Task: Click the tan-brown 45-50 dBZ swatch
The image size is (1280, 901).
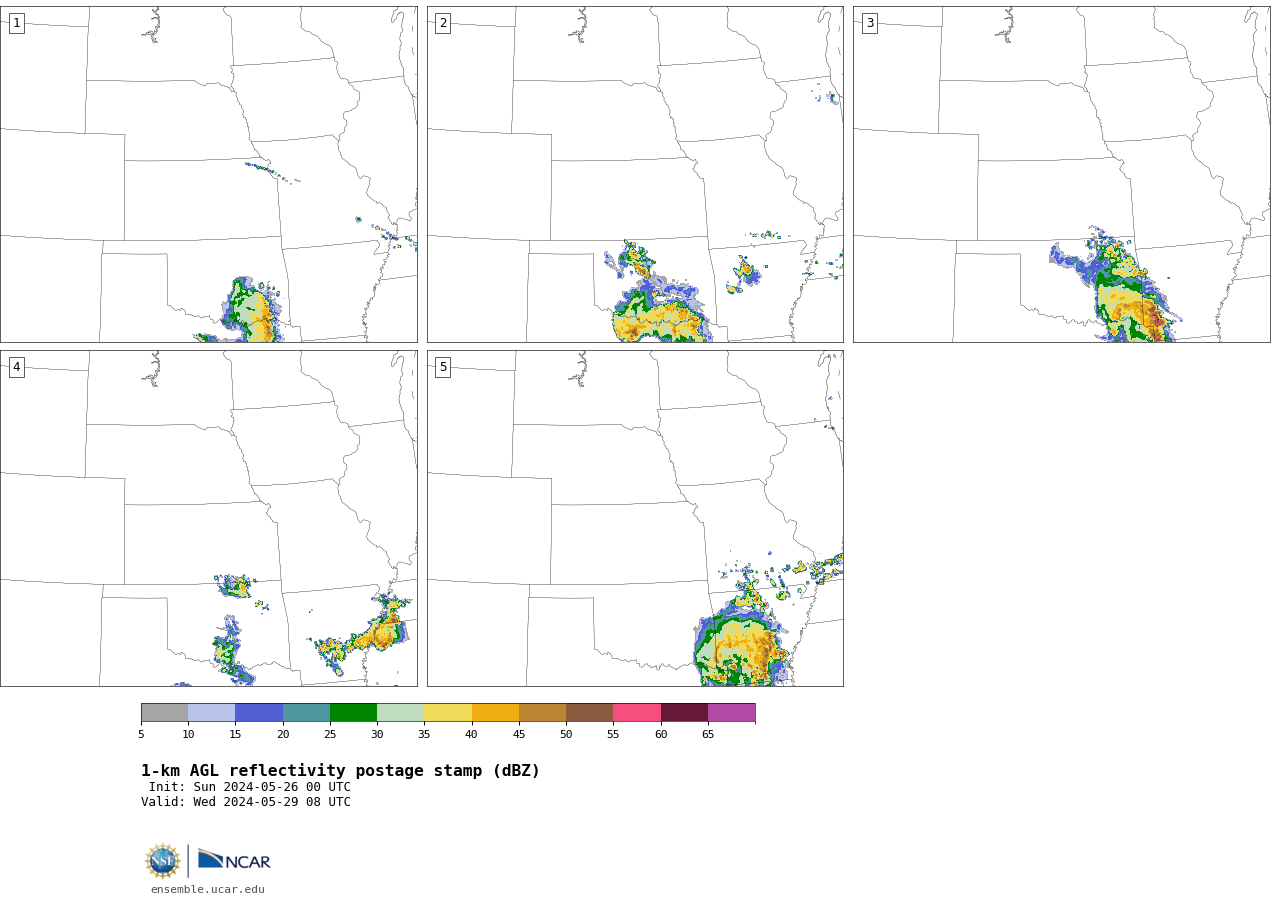Action: click(542, 712)
